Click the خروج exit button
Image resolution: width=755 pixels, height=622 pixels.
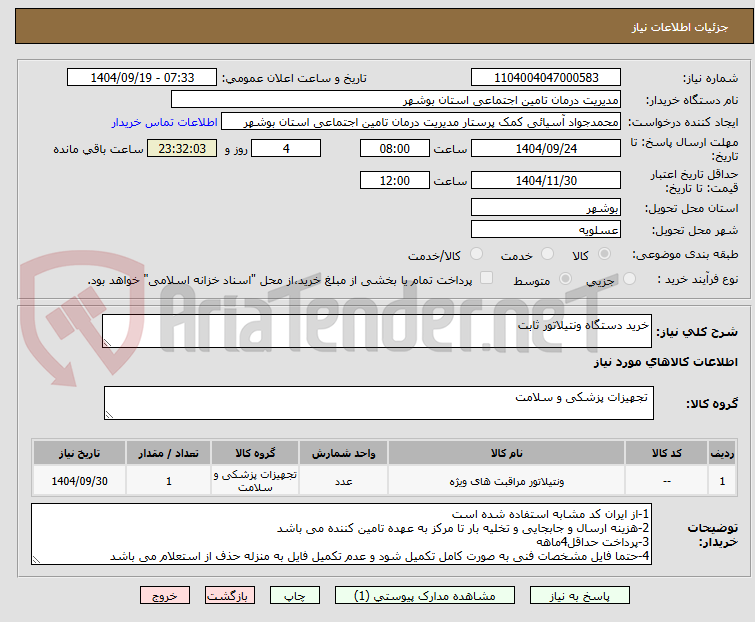(165, 596)
